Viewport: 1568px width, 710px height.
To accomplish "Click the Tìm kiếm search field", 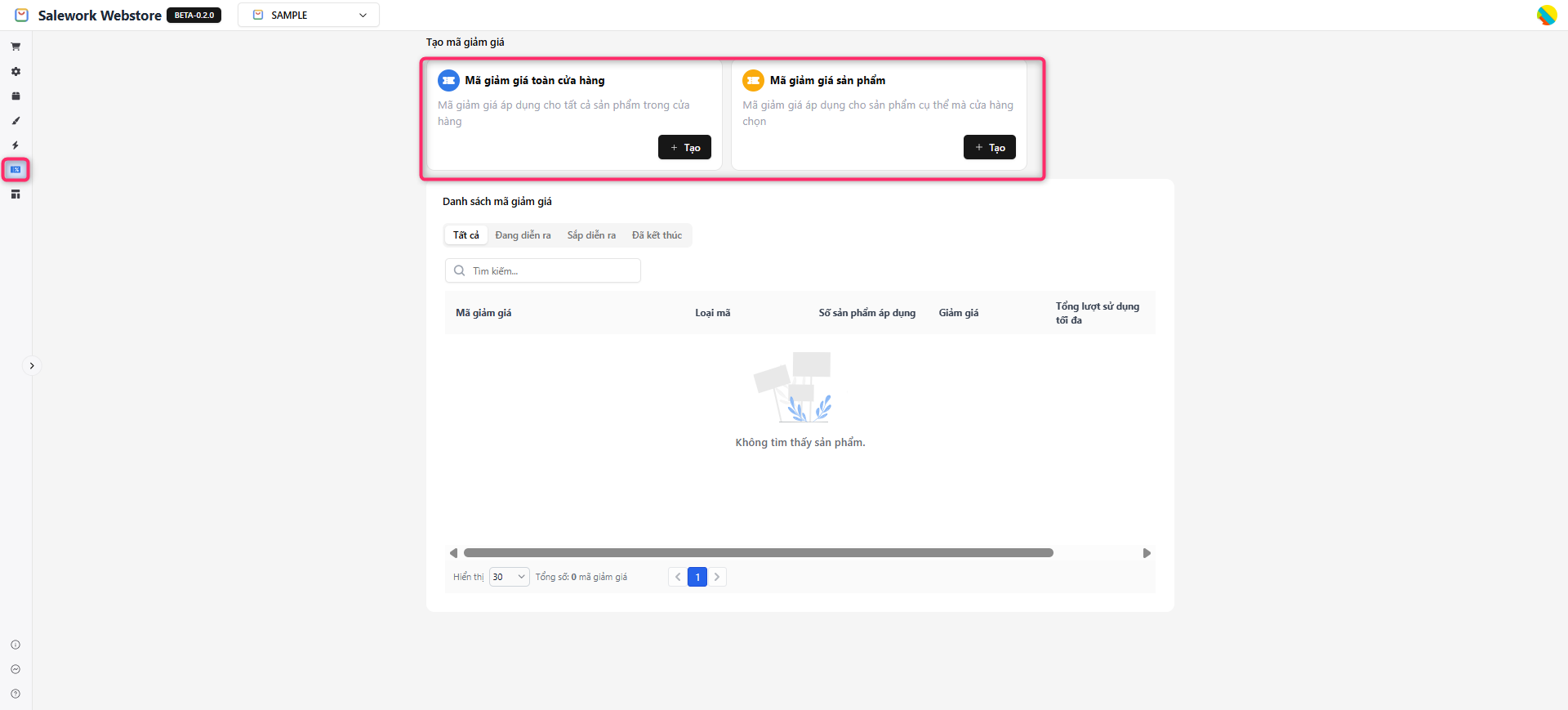I will tap(543, 270).
